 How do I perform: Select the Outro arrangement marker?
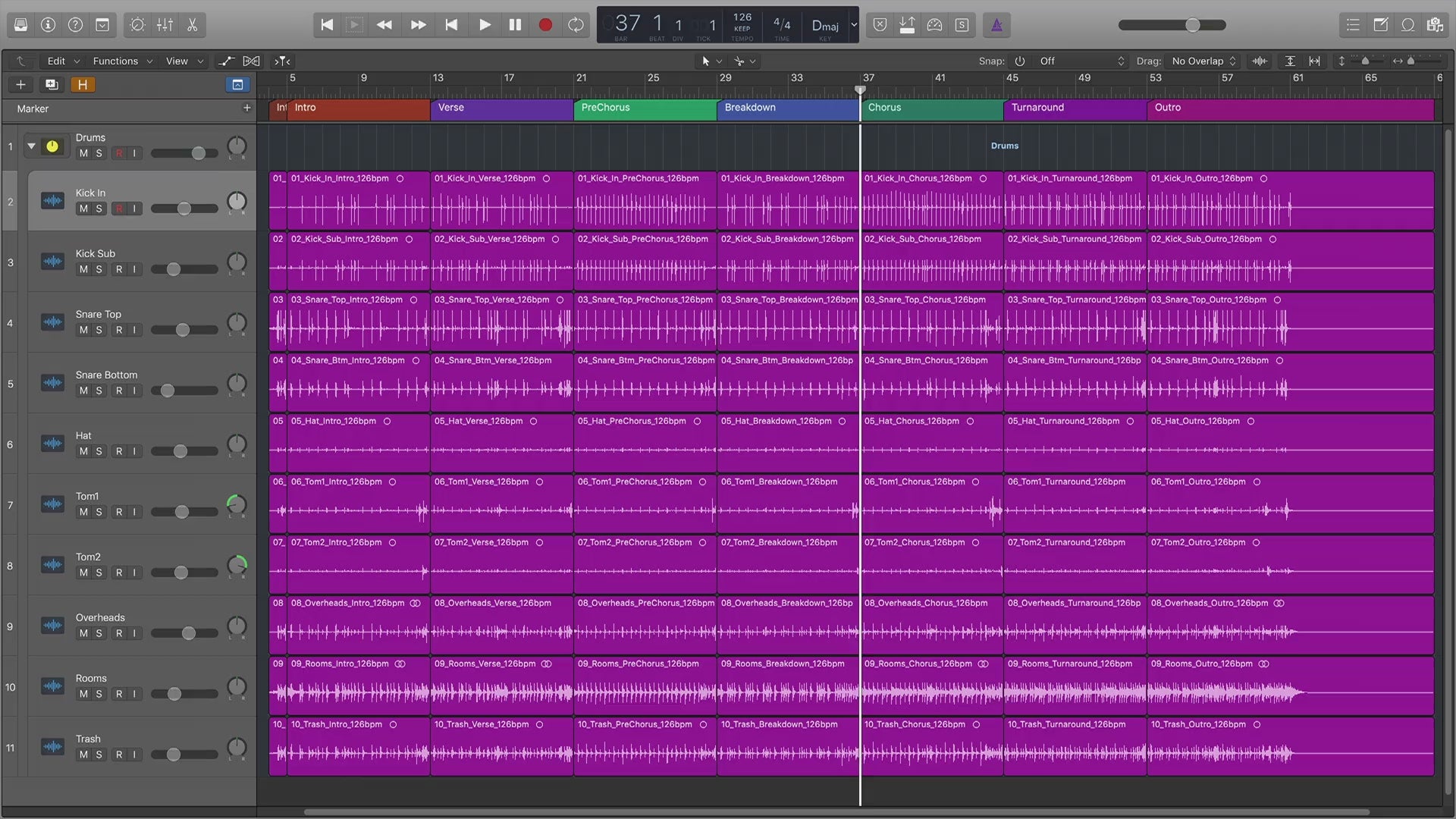(1291, 108)
